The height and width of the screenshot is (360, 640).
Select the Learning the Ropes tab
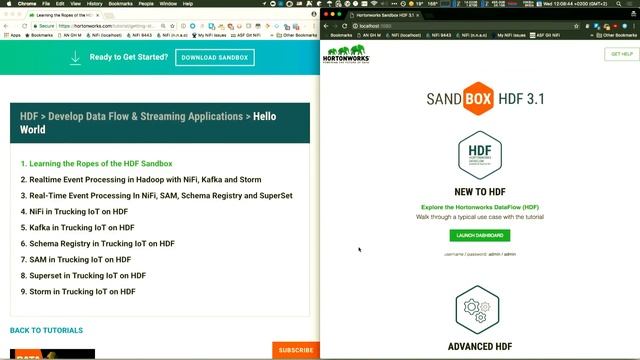pyautogui.click(x=64, y=15)
